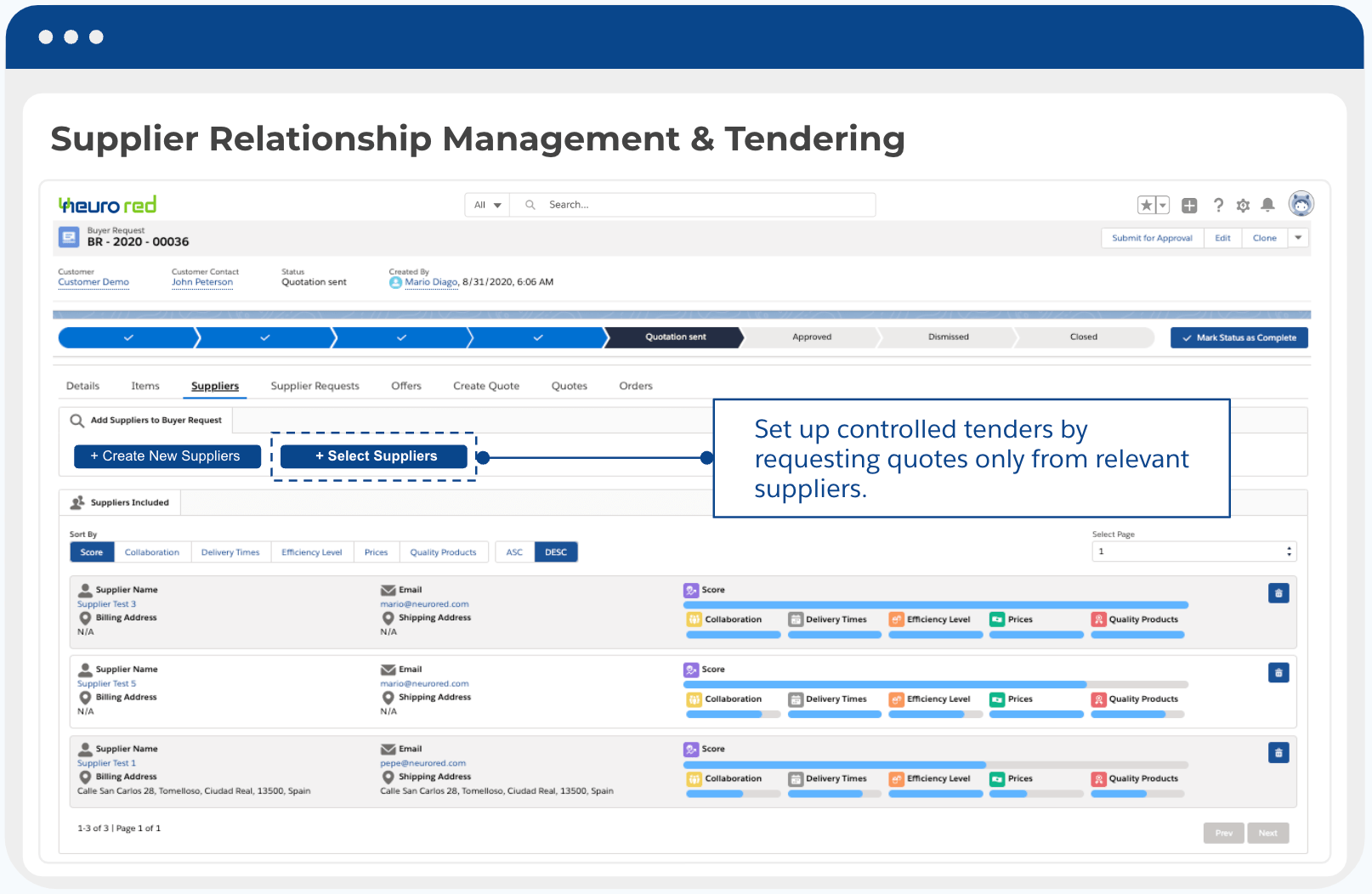Image resolution: width=1372 pixels, height=894 pixels.
Task: Switch sorting to Quality Products
Action: tap(443, 552)
